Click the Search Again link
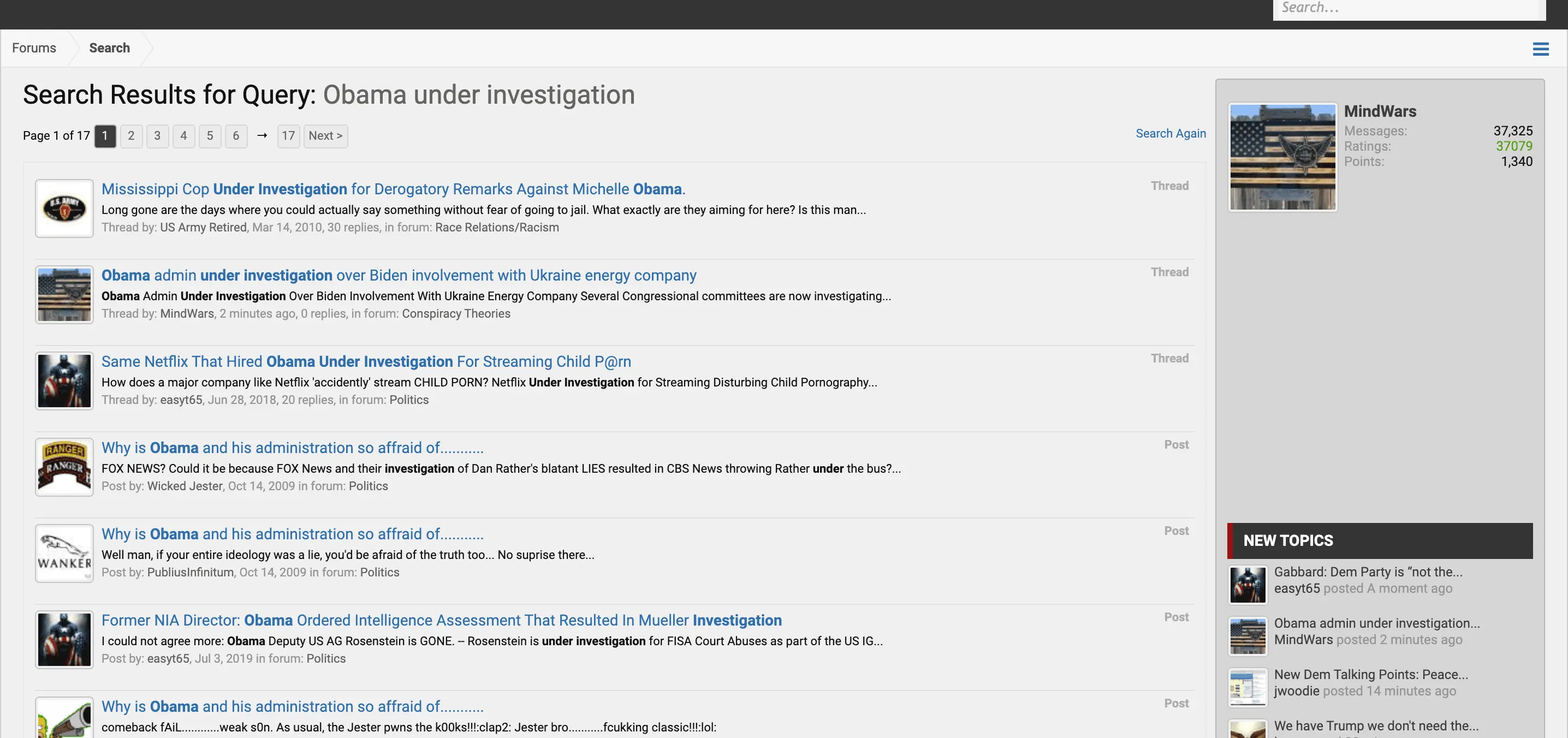The width and height of the screenshot is (1568, 738). coord(1171,133)
